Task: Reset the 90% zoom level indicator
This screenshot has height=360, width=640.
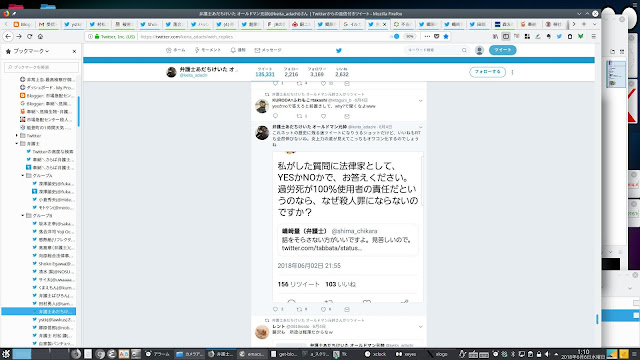Action: tap(409, 36)
